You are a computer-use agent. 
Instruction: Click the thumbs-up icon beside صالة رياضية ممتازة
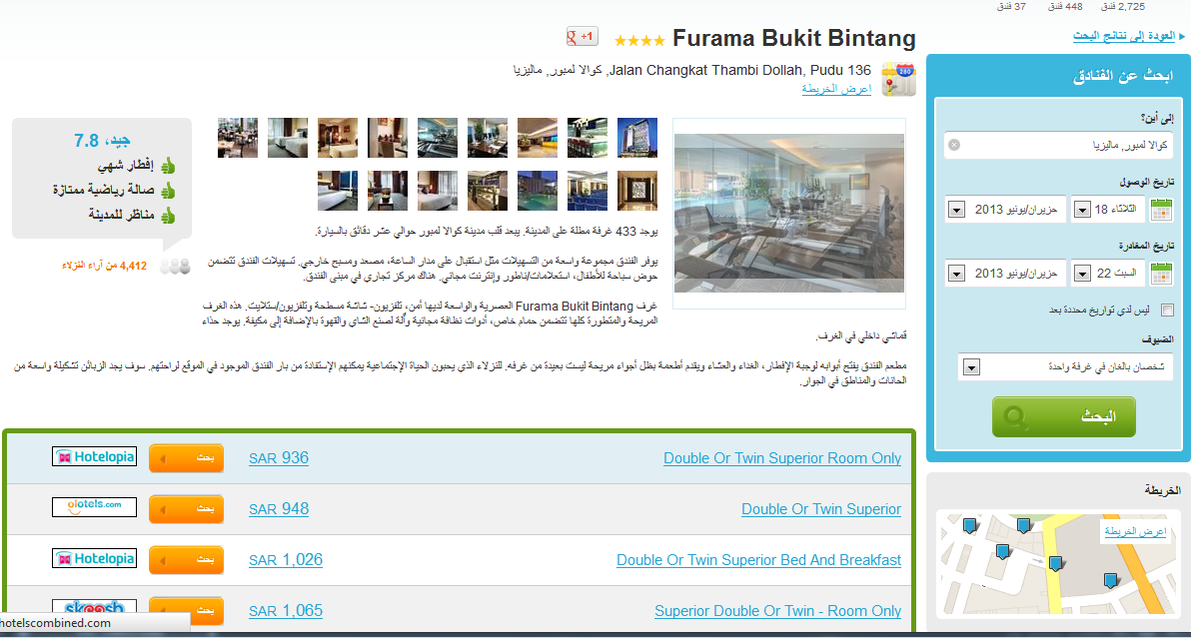168,190
